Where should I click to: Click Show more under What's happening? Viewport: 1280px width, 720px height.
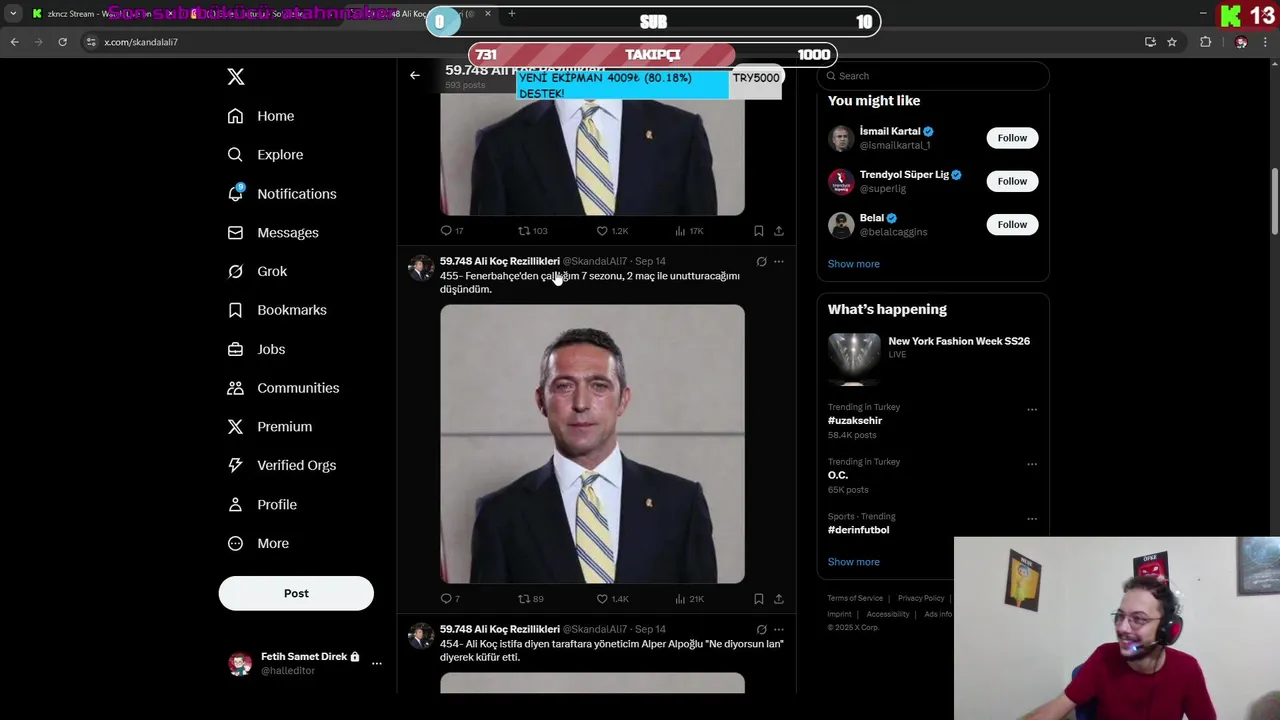pos(853,562)
